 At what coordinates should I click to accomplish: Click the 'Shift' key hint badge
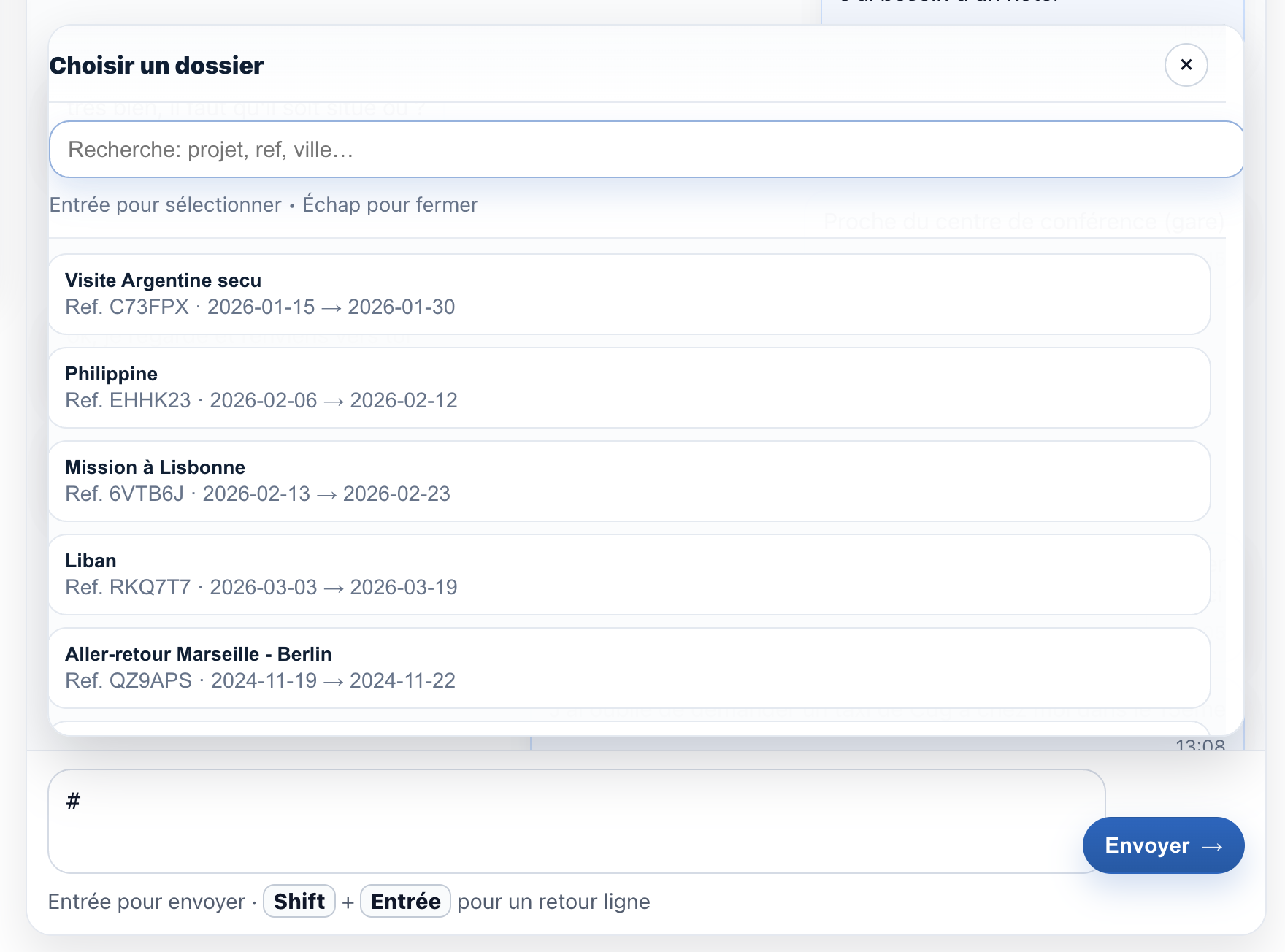pyautogui.click(x=298, y=901)
